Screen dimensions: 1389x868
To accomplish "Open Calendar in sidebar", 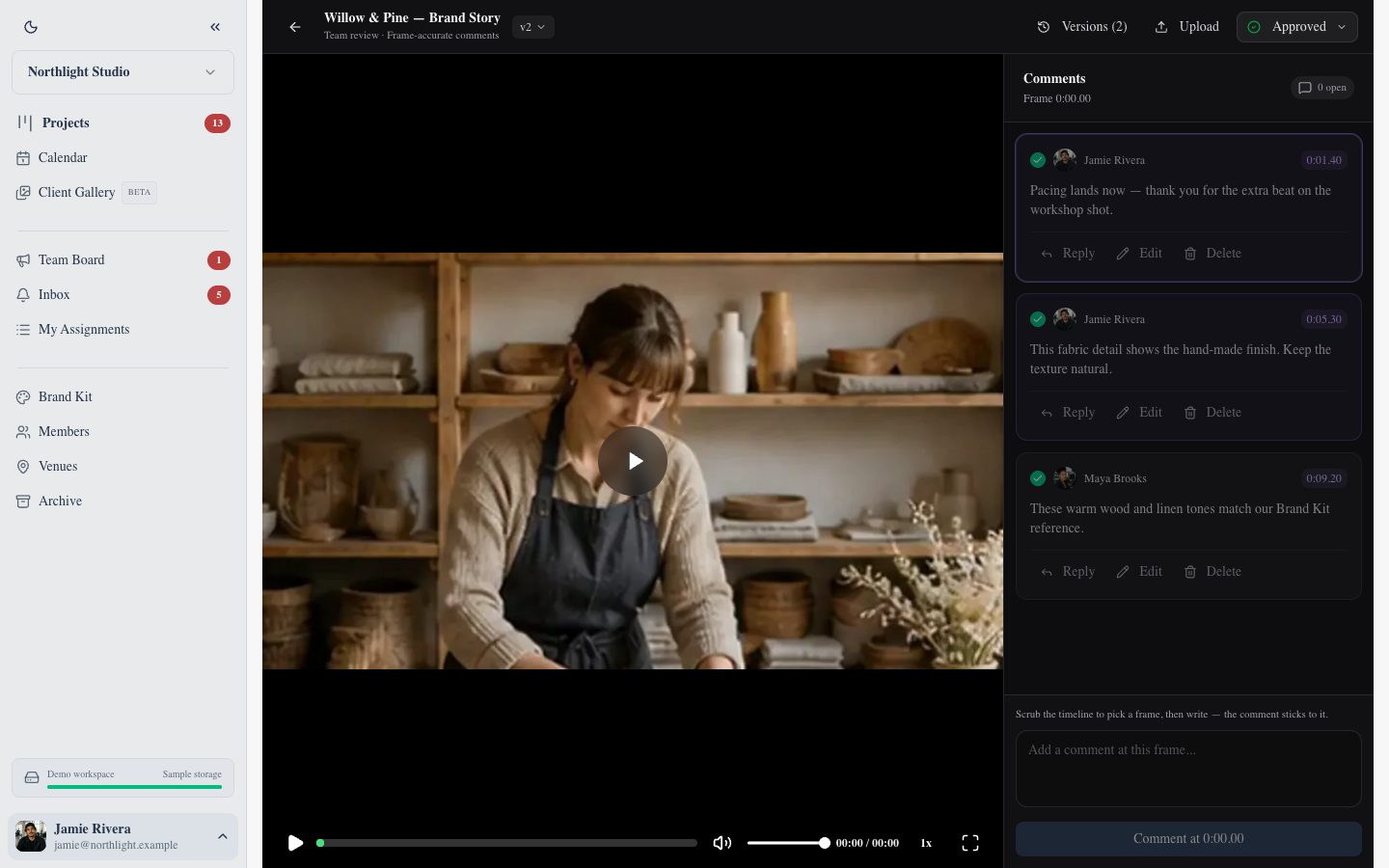I will (x=123, y=157).
